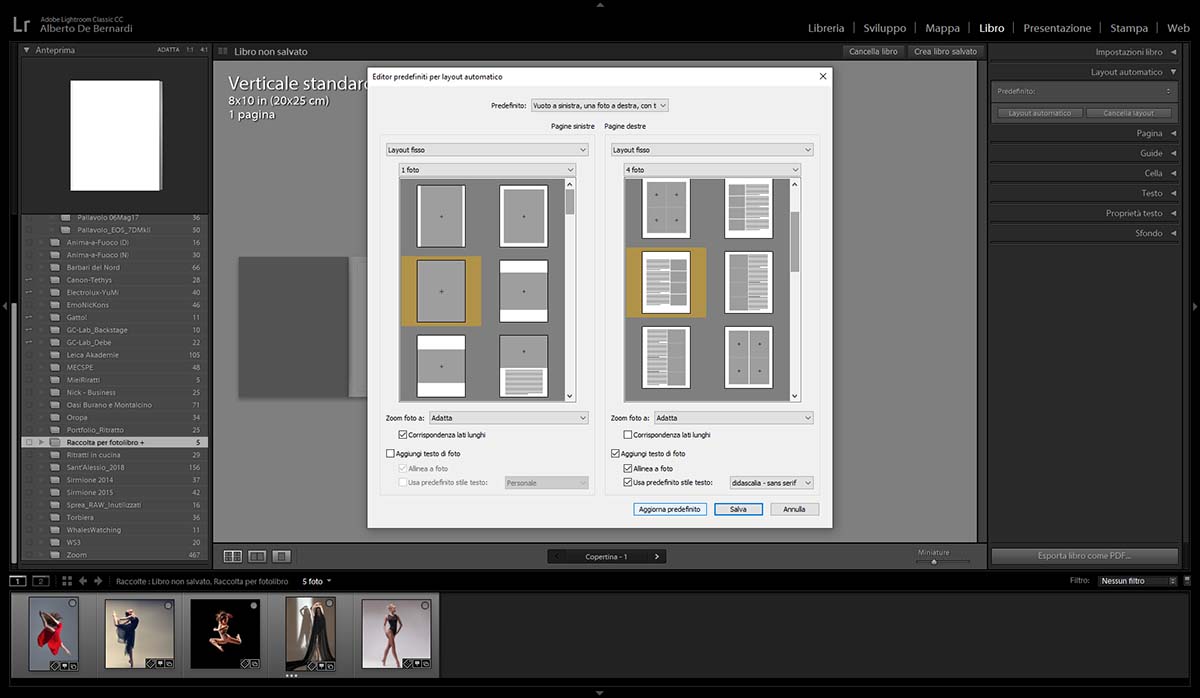1200x698 pixels.
Task: Enable left Aggiungi testo di foto checkbox
Action: tap(391, 454)
